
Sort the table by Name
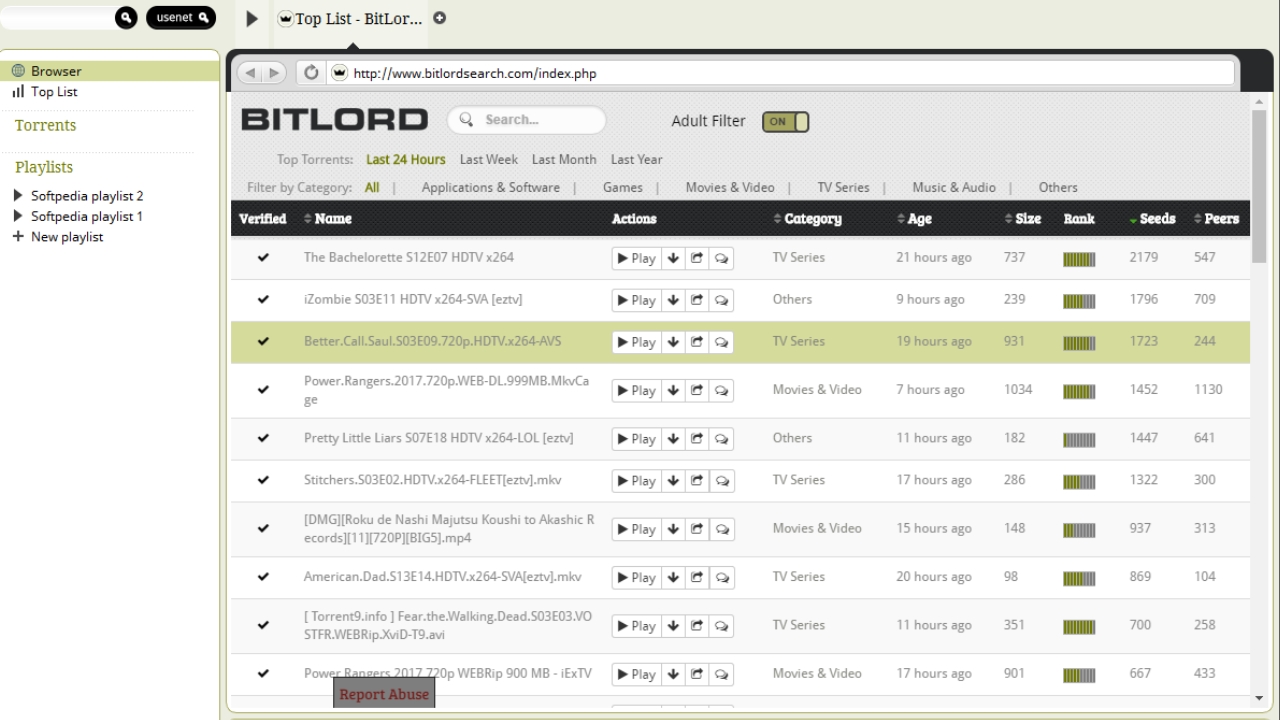(327, 219)
